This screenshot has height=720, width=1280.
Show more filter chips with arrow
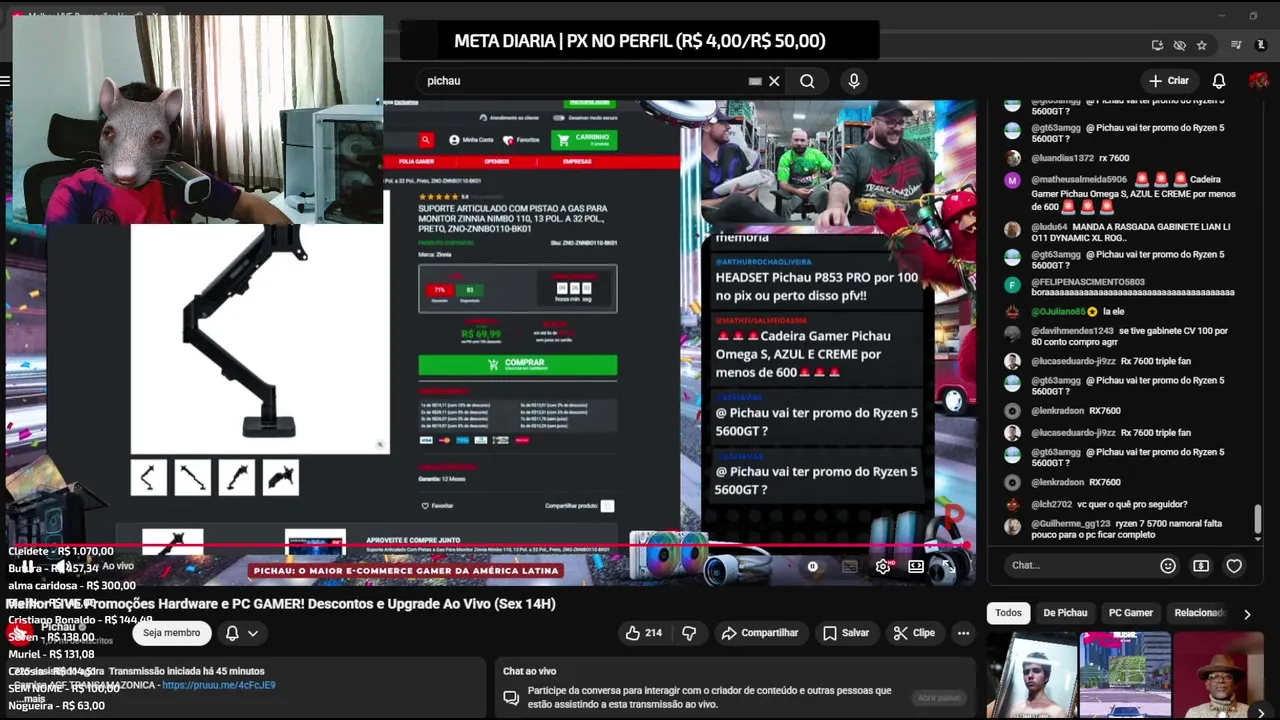pos(1247,614)
